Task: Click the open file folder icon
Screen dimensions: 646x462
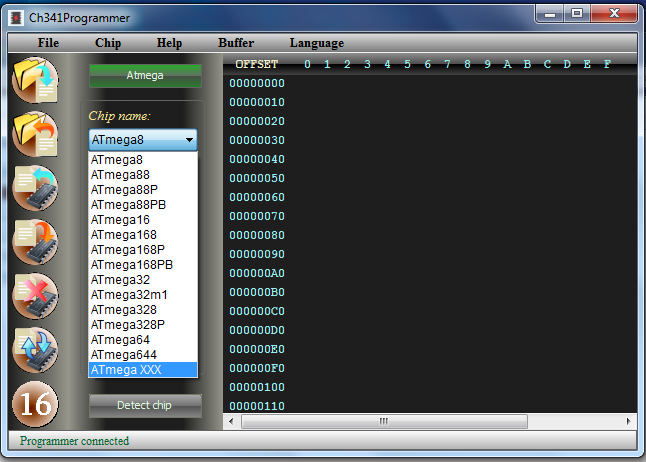Action: (x=35, y=80)
